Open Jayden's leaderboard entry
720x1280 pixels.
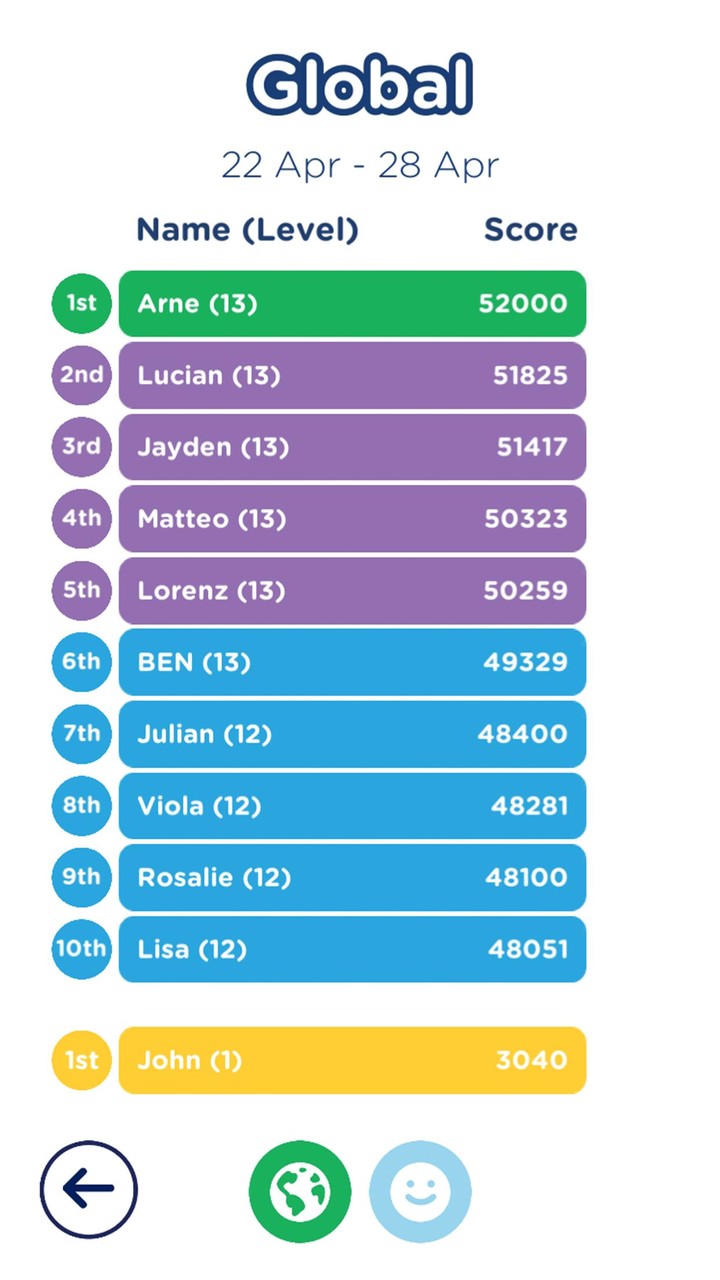tap(352, 447)
